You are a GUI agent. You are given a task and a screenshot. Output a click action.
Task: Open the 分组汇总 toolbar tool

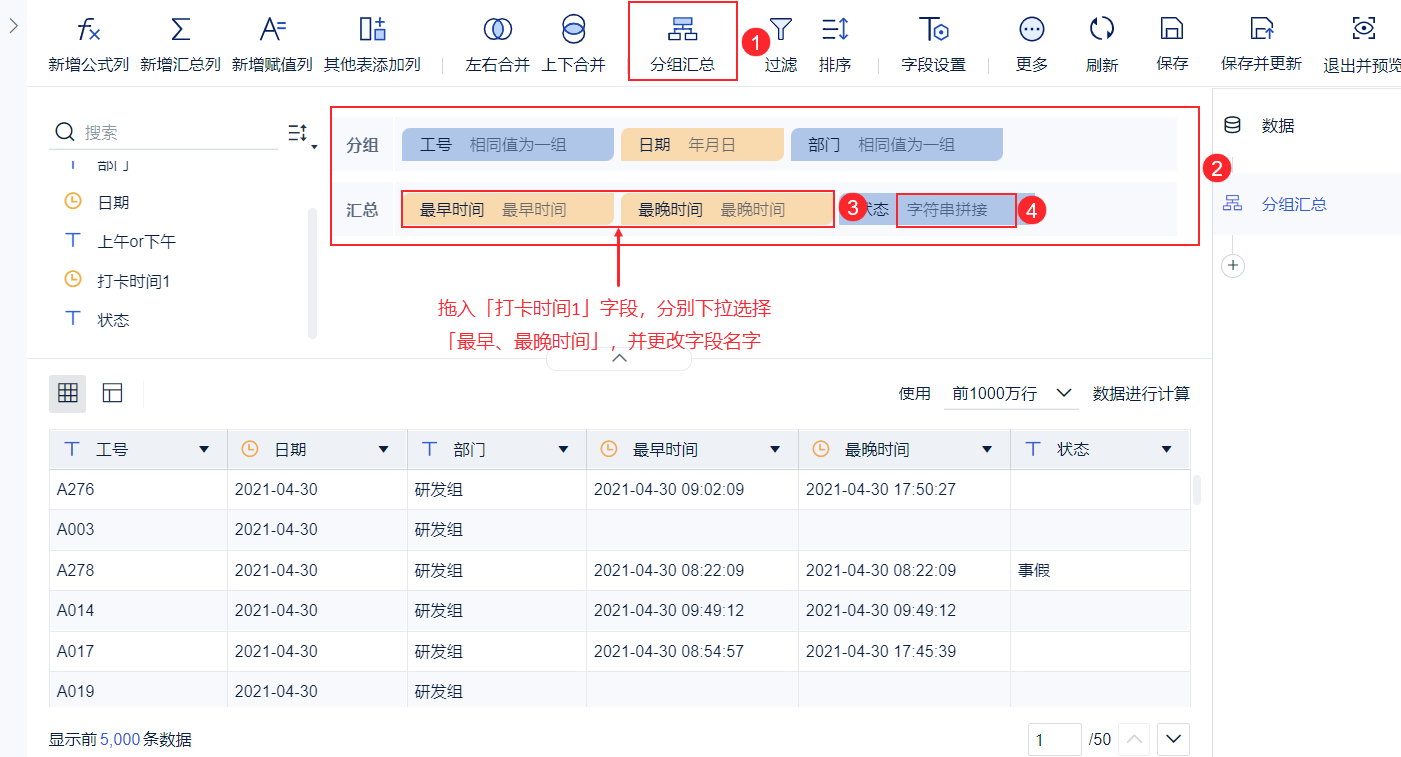click(x=683, y=42)
